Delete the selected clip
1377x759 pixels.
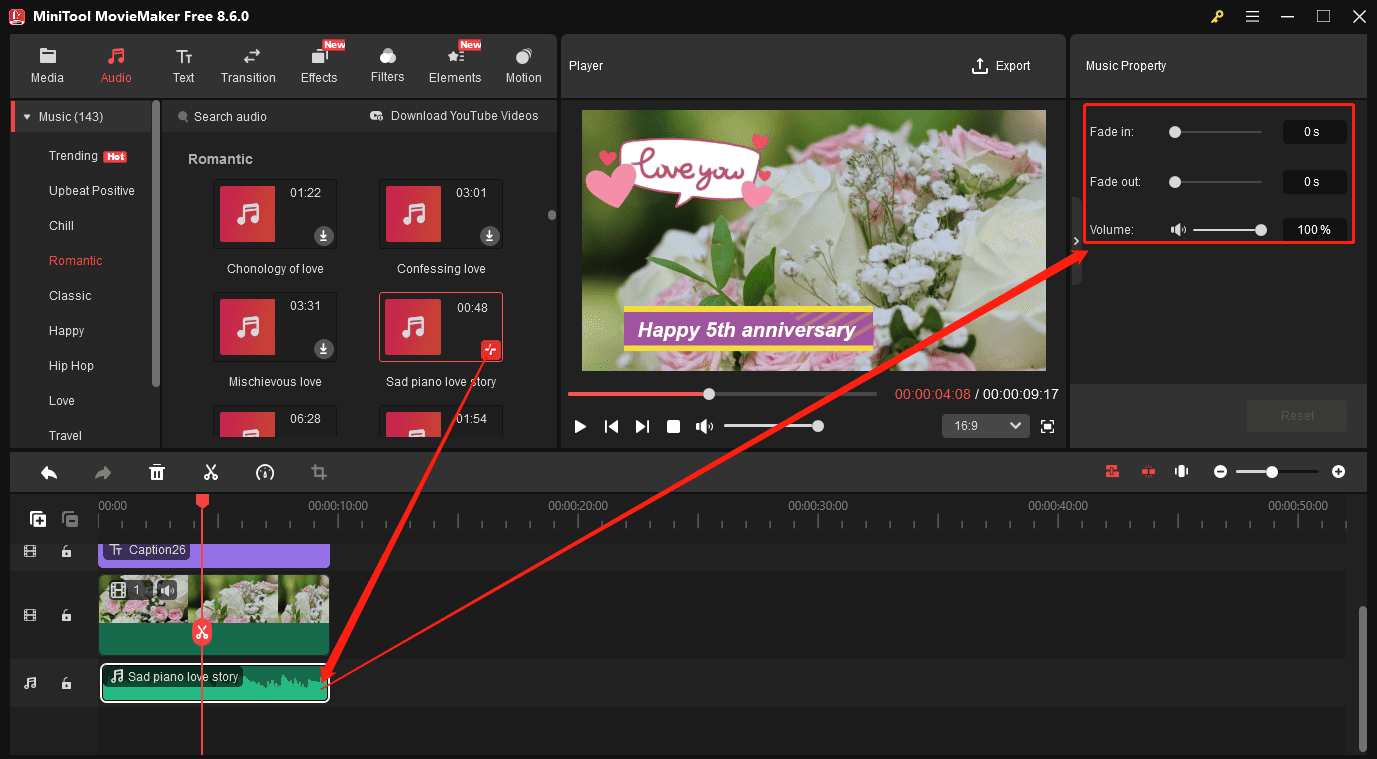click(157, 472)
